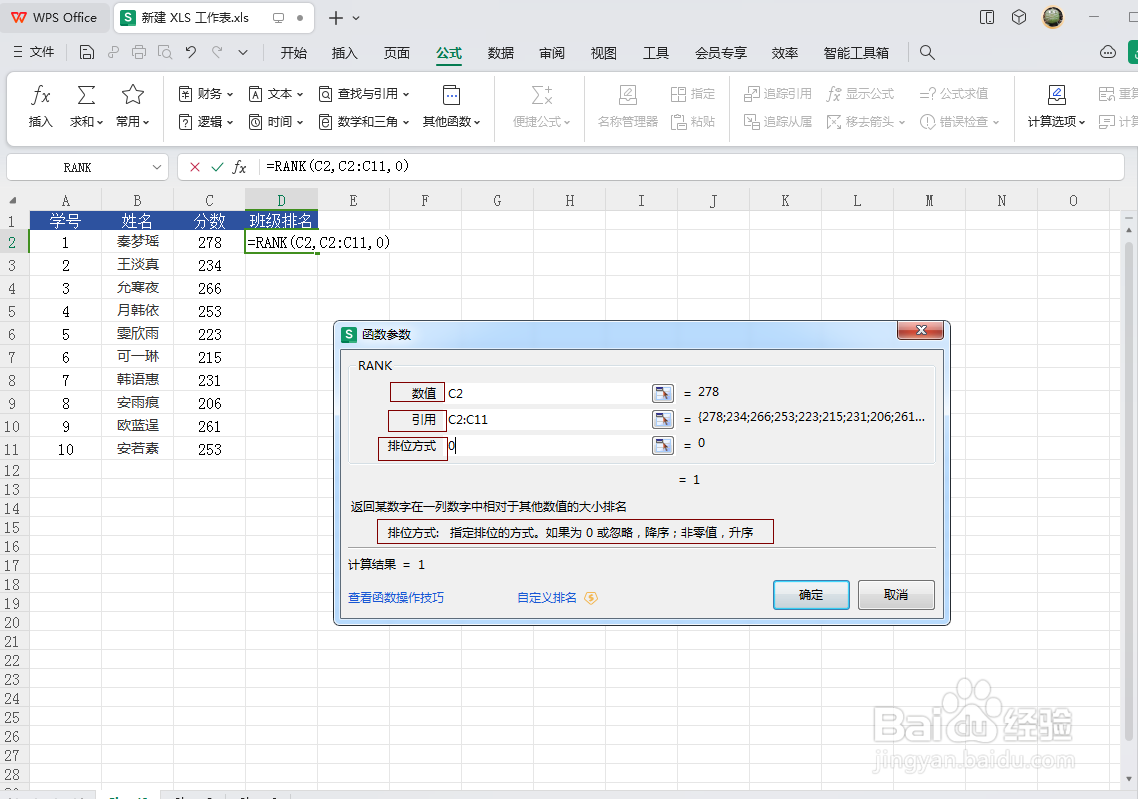The image size is (1138, 799).
Task: Click the user avatar icon
Action: coord(1052,17)
